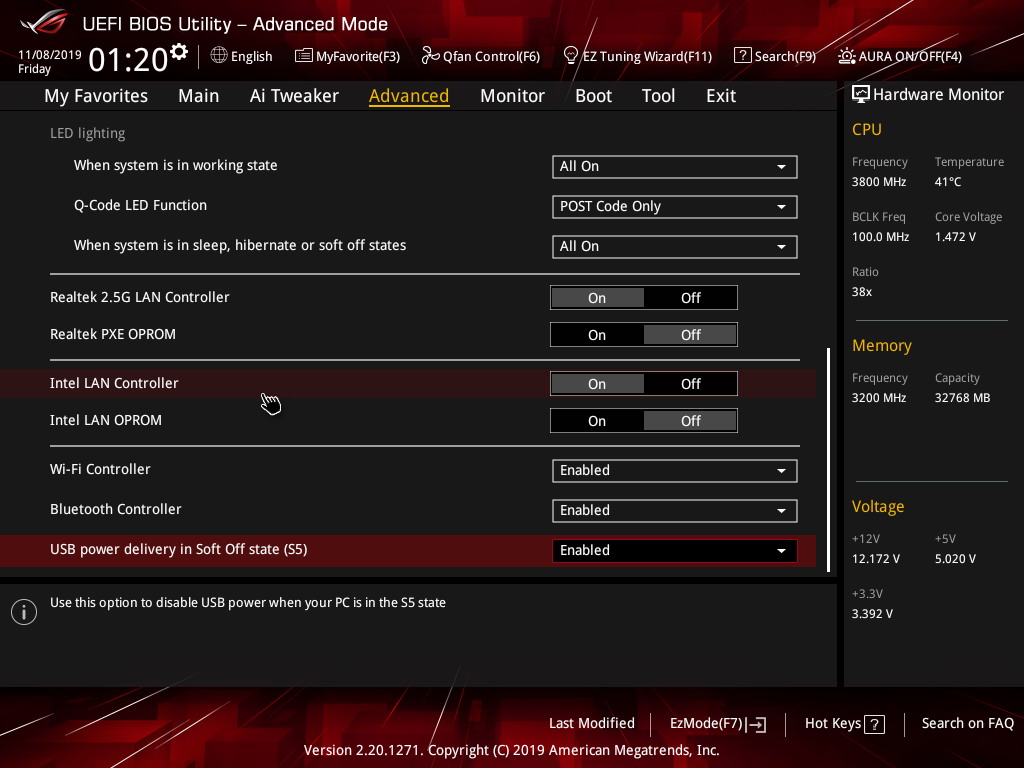This screenshot has width=1024, height=768.
Task: Click the MyFavorite list icon
Action: click(x=304, y=56)
